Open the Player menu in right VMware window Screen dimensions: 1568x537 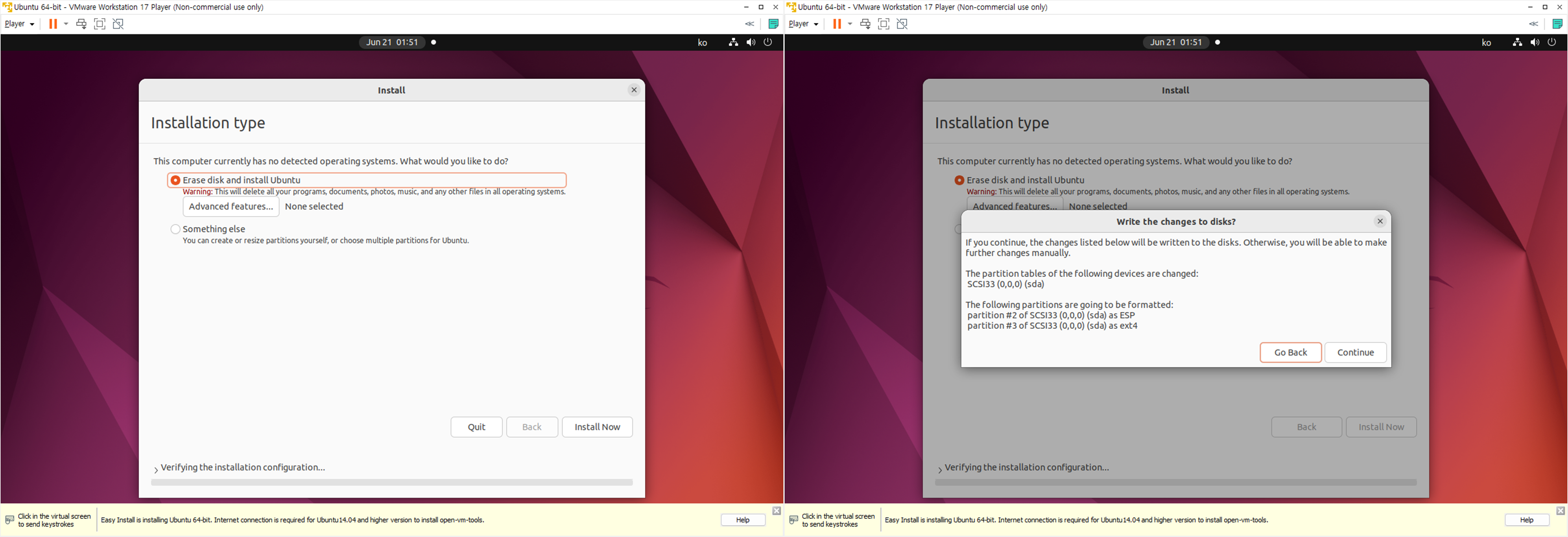[803, 24]
